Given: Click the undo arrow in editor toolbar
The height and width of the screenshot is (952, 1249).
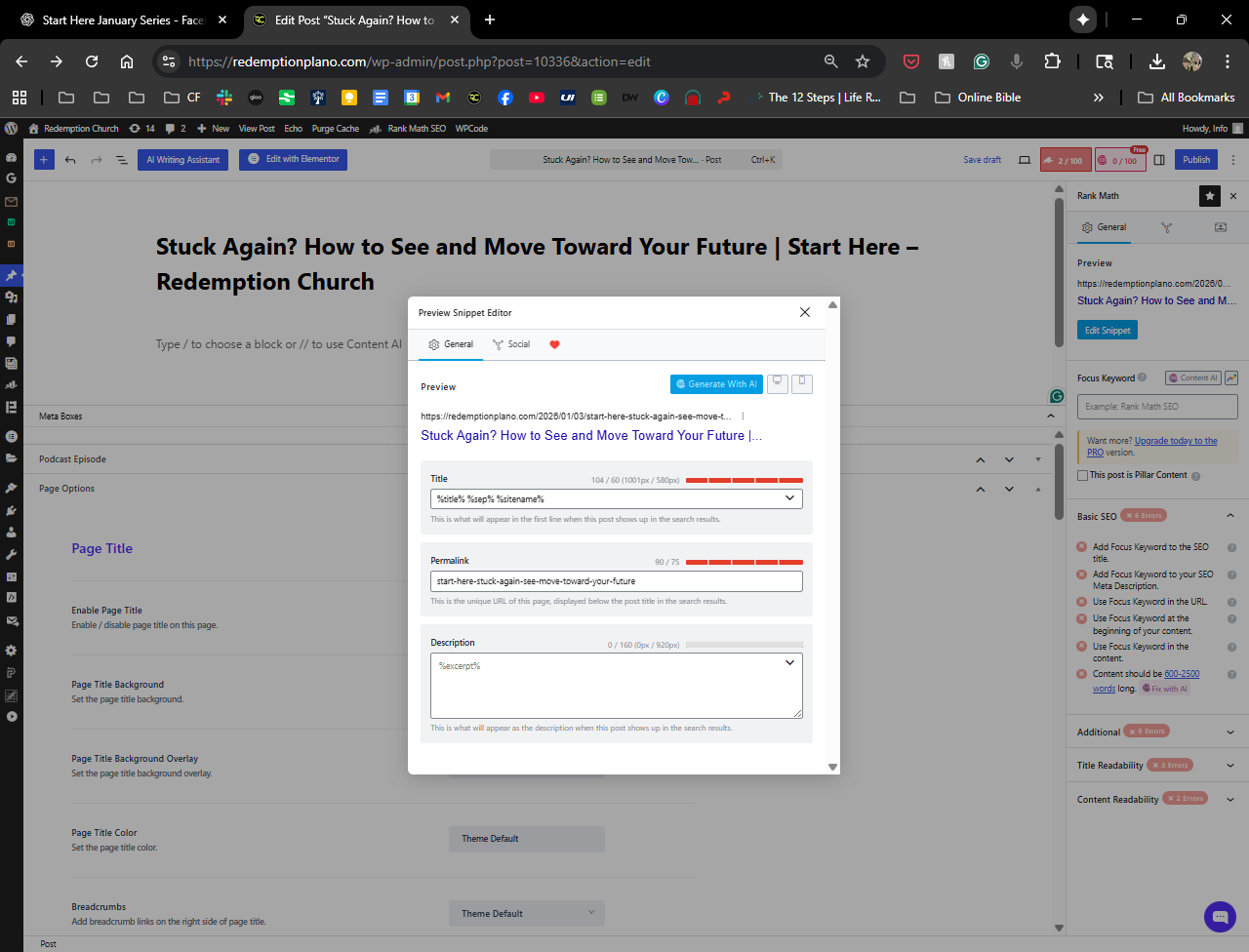Looking at the screenshot, I should click(x=70, y=160).
